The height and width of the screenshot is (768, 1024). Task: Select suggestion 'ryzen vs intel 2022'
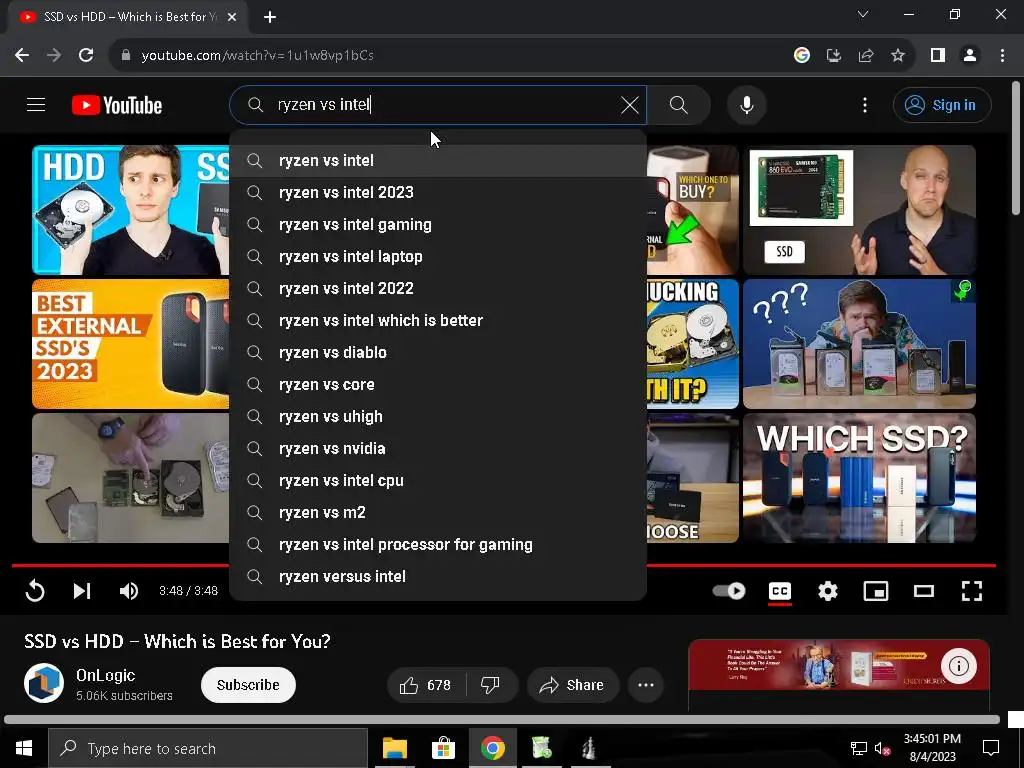click(x=438, y=289)
